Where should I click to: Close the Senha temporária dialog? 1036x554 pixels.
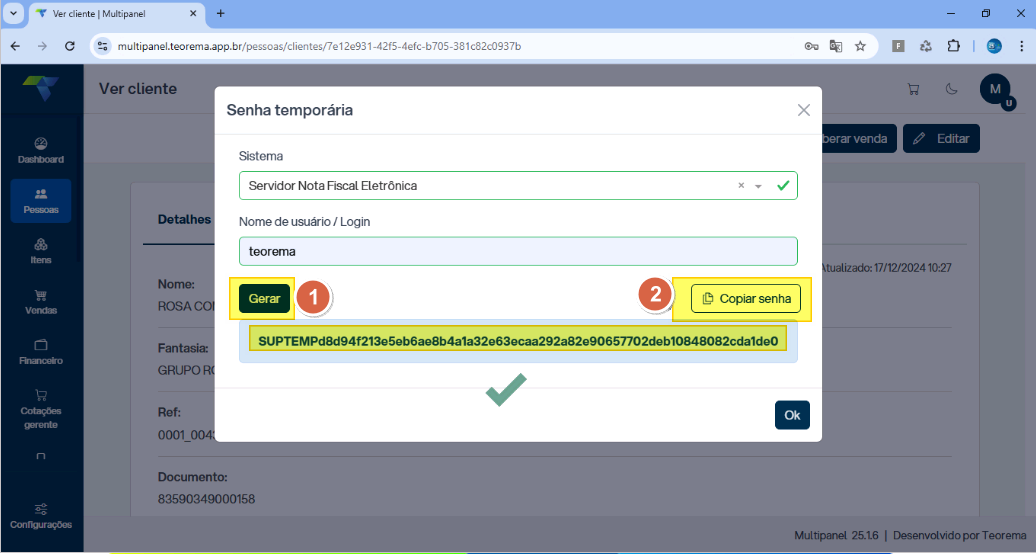click(x=803, y=110)
